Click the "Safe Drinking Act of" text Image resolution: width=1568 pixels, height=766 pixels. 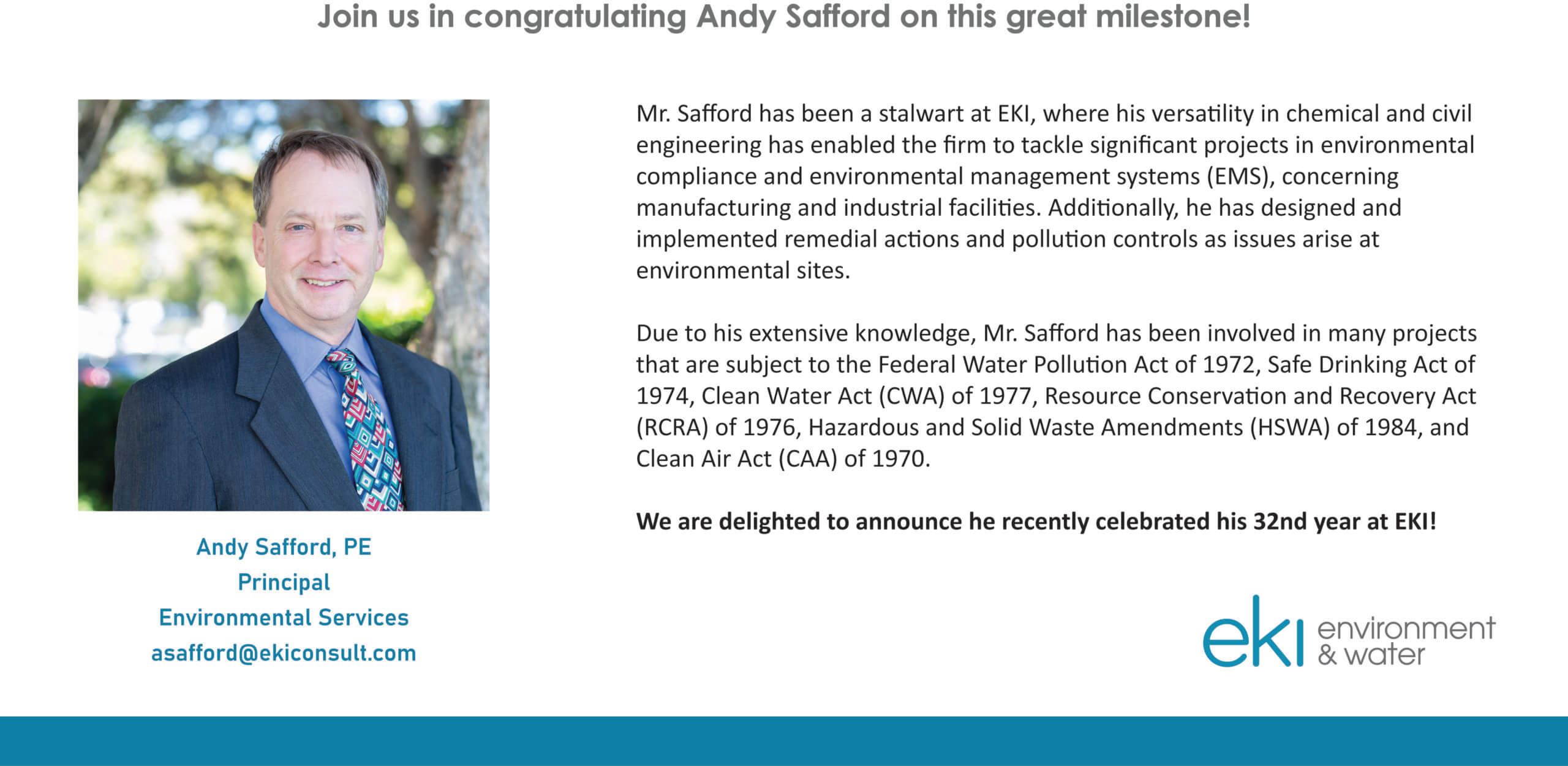click(1371, 365)
